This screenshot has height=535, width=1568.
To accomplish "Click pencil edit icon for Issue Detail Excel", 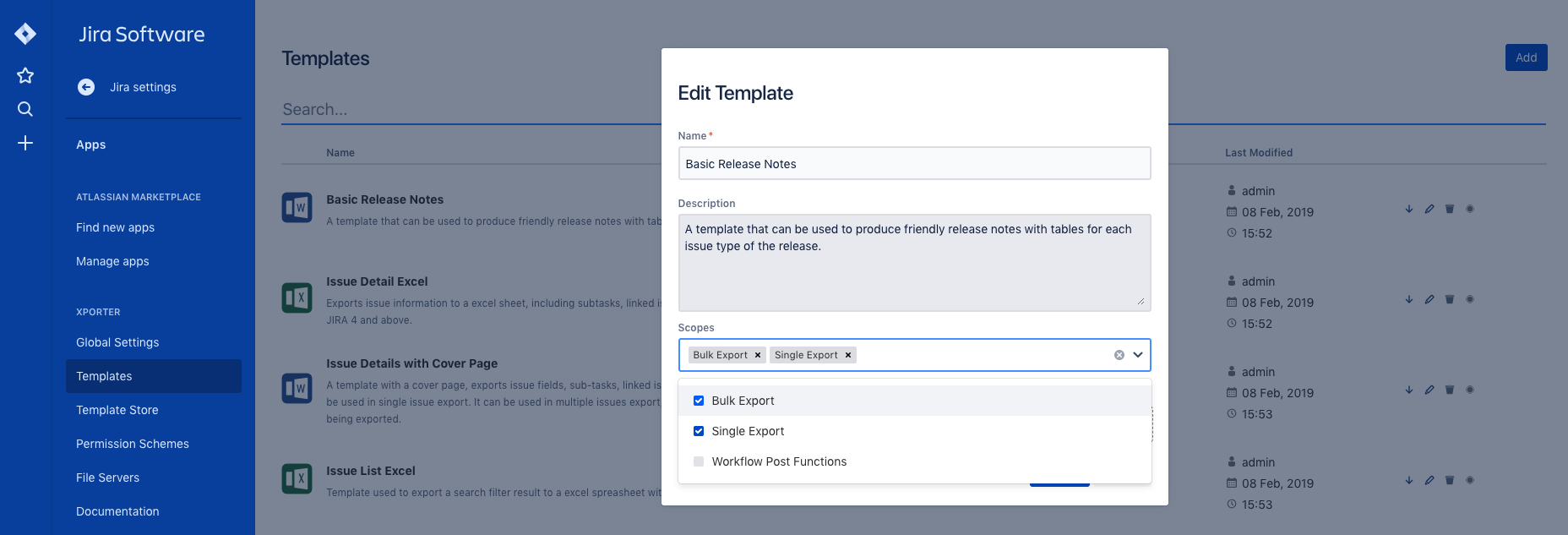I will point(1429,299).
